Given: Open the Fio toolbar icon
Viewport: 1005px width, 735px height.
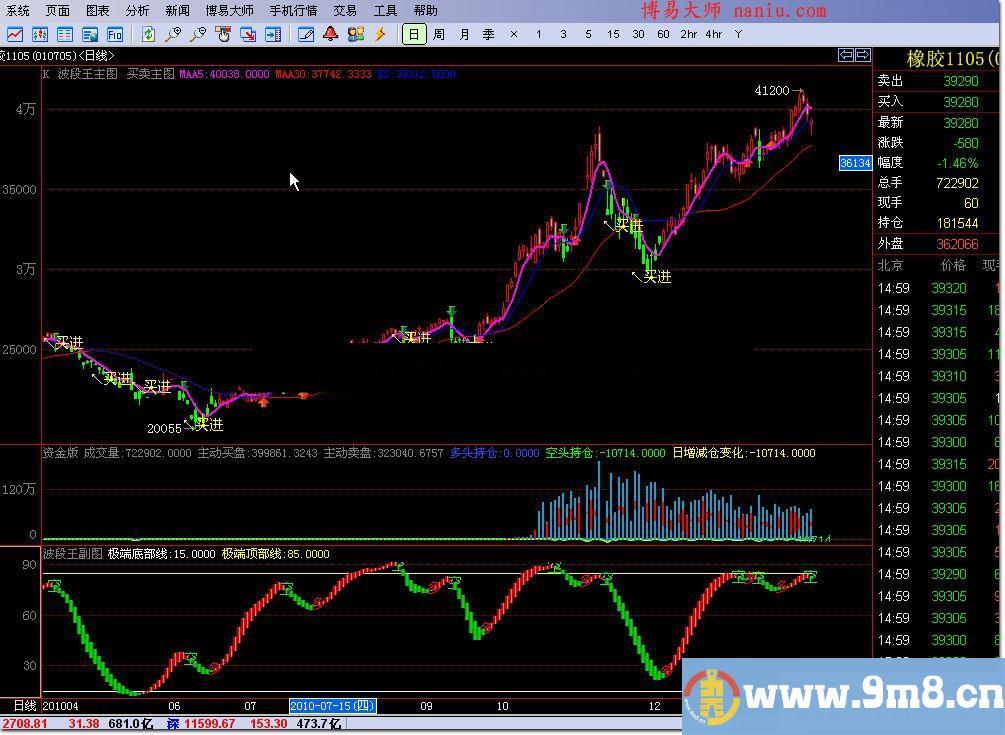Looking at the screenshot, I should [115, 34].
